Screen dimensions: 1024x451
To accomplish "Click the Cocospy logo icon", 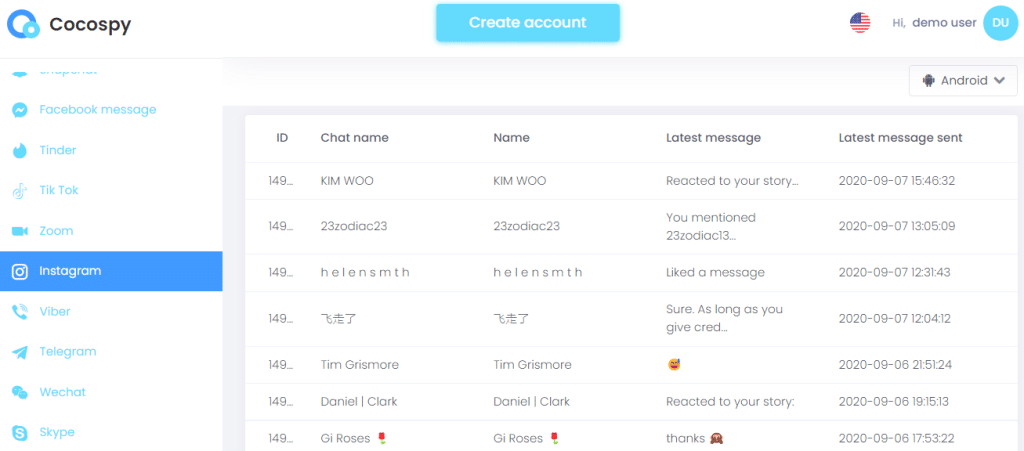I will [x=24, y=25].
